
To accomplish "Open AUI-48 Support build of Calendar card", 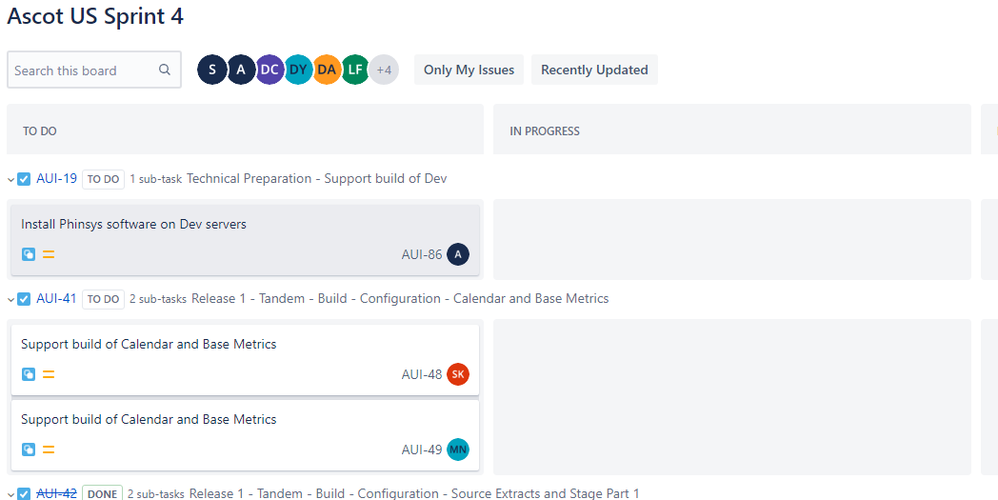I will [245, 360].
